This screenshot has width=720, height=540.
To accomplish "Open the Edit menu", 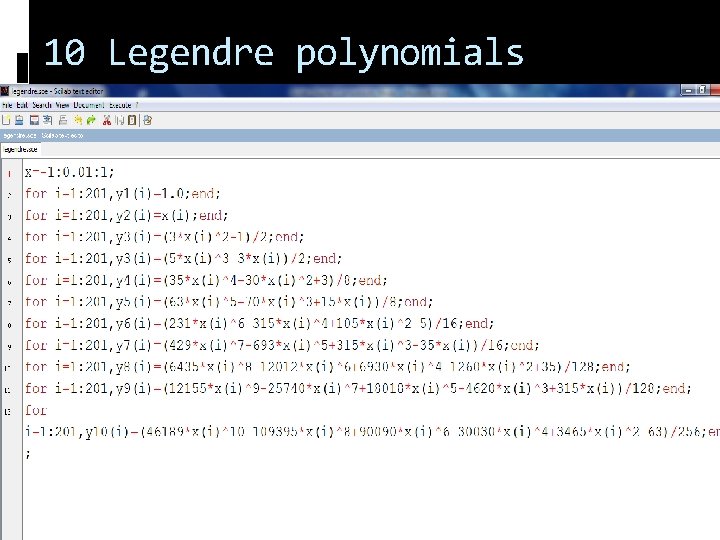I will click(22, 105).
